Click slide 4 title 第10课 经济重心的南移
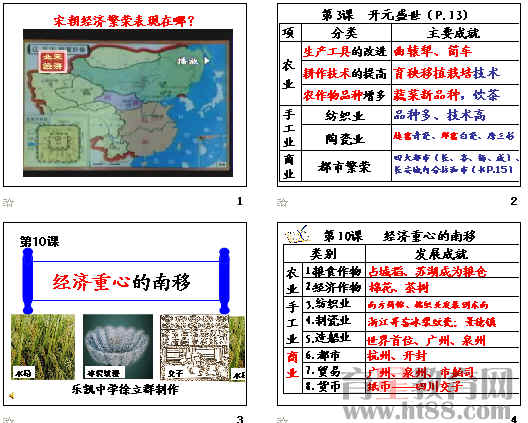The width and height of the screenshot is (528, 423). (399, 236)
